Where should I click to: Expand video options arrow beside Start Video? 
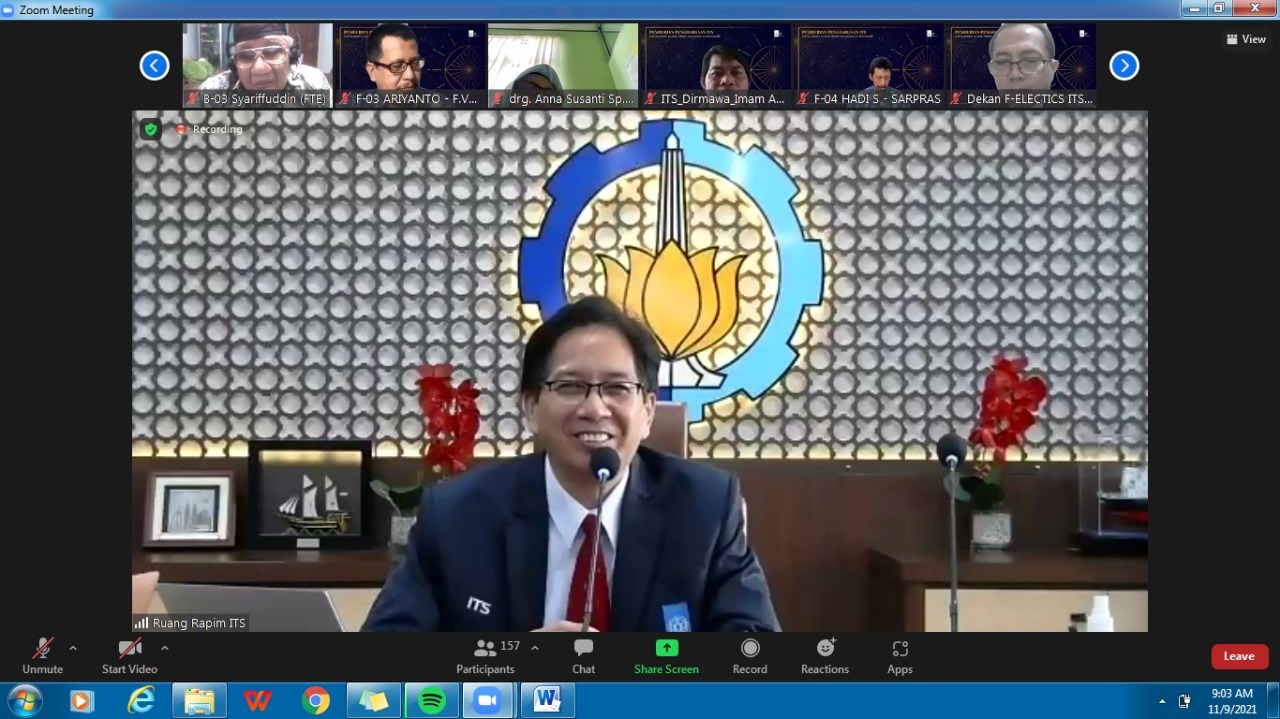tap(165, 648)
